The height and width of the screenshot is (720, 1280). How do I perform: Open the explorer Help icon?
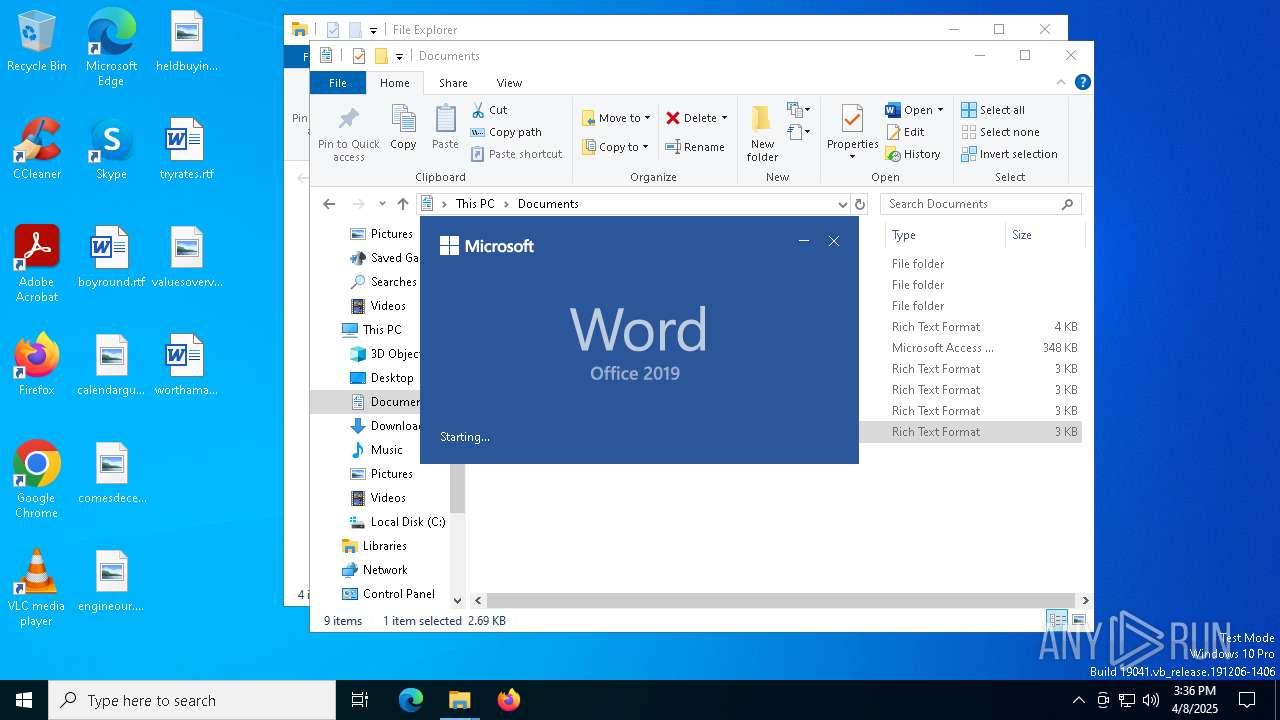1082,83
